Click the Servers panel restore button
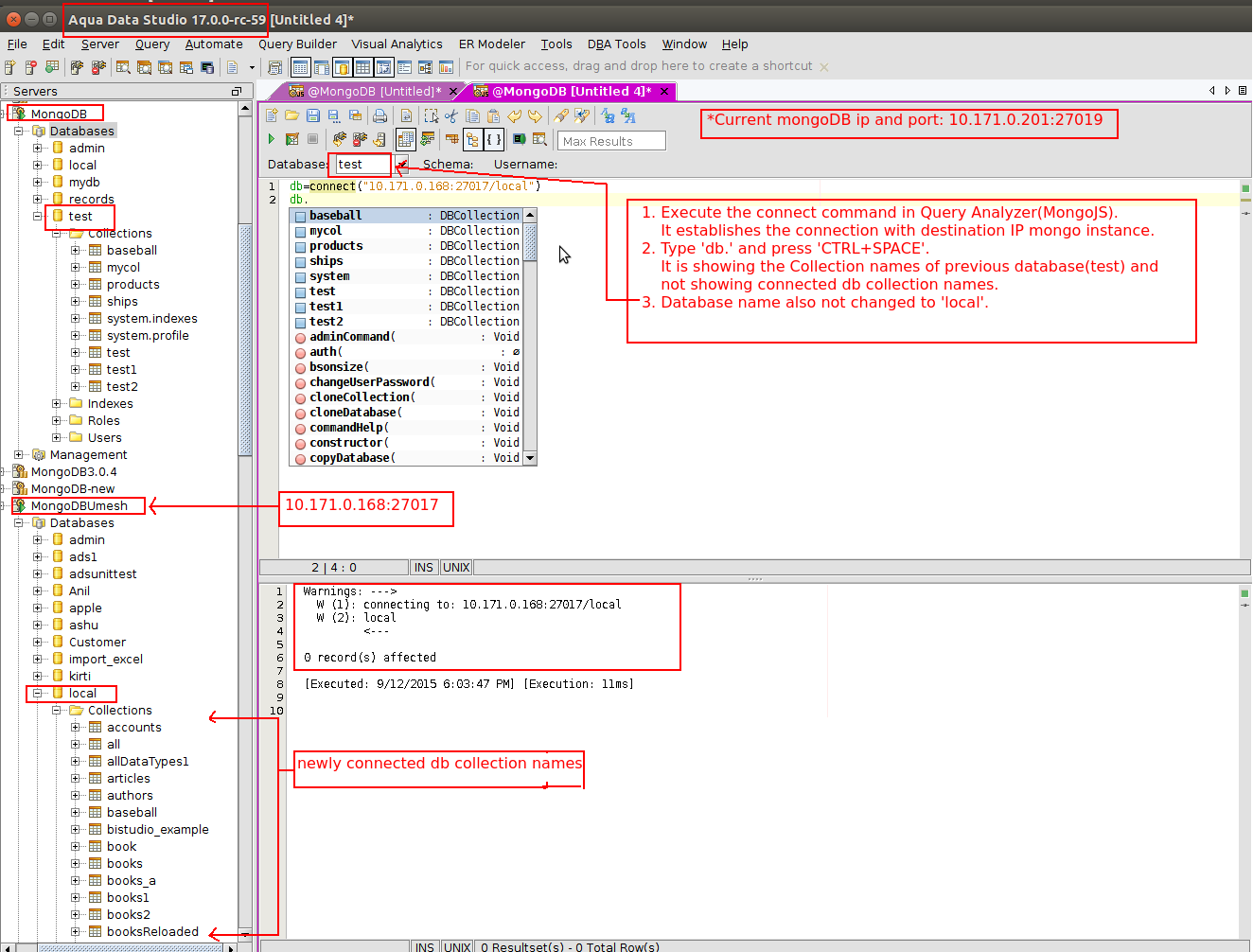This screenshot has height=952, width=1253. click(237, 91)
